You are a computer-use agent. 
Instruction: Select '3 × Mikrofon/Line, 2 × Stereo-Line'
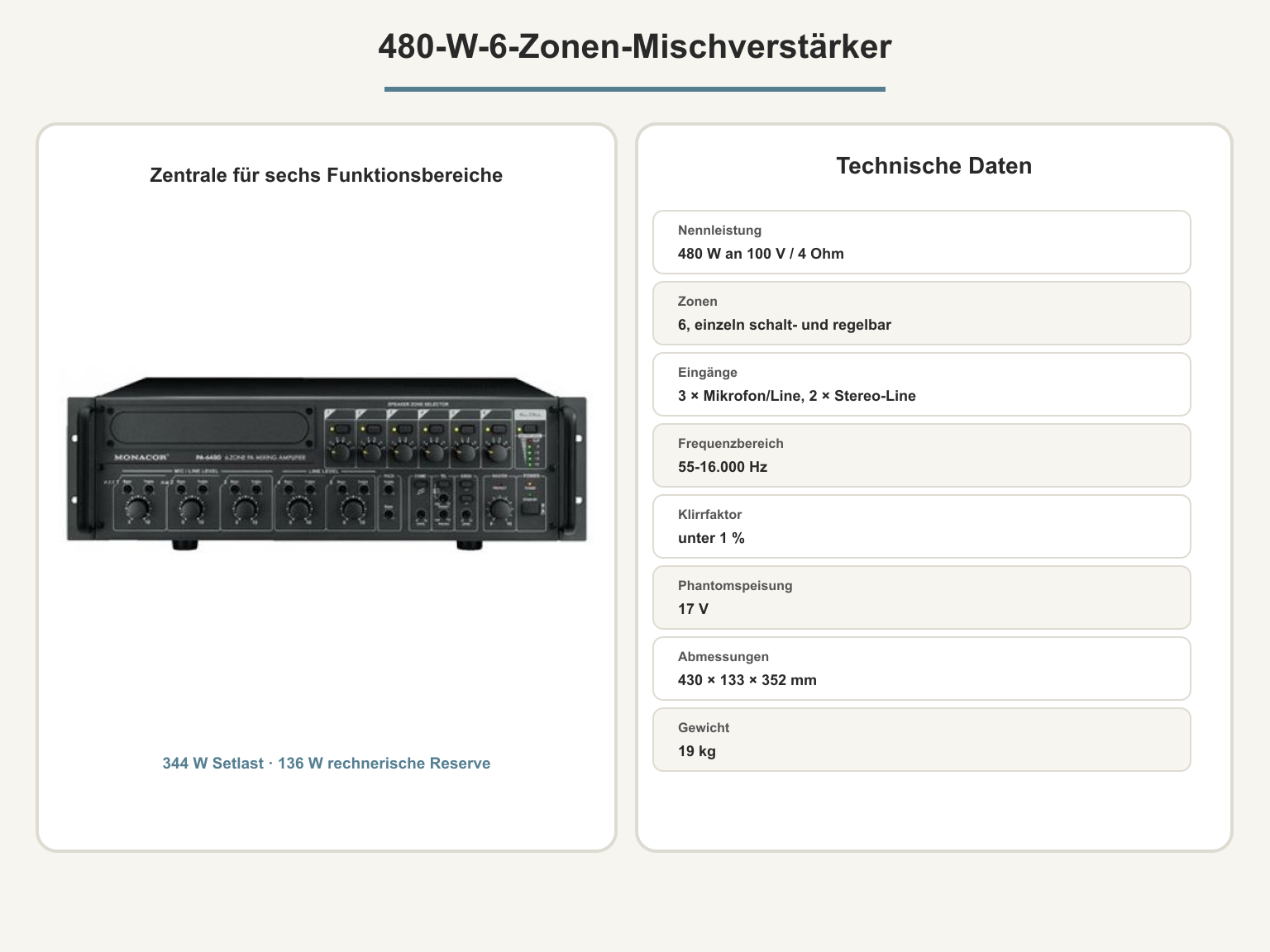click(x=797, y=396)
